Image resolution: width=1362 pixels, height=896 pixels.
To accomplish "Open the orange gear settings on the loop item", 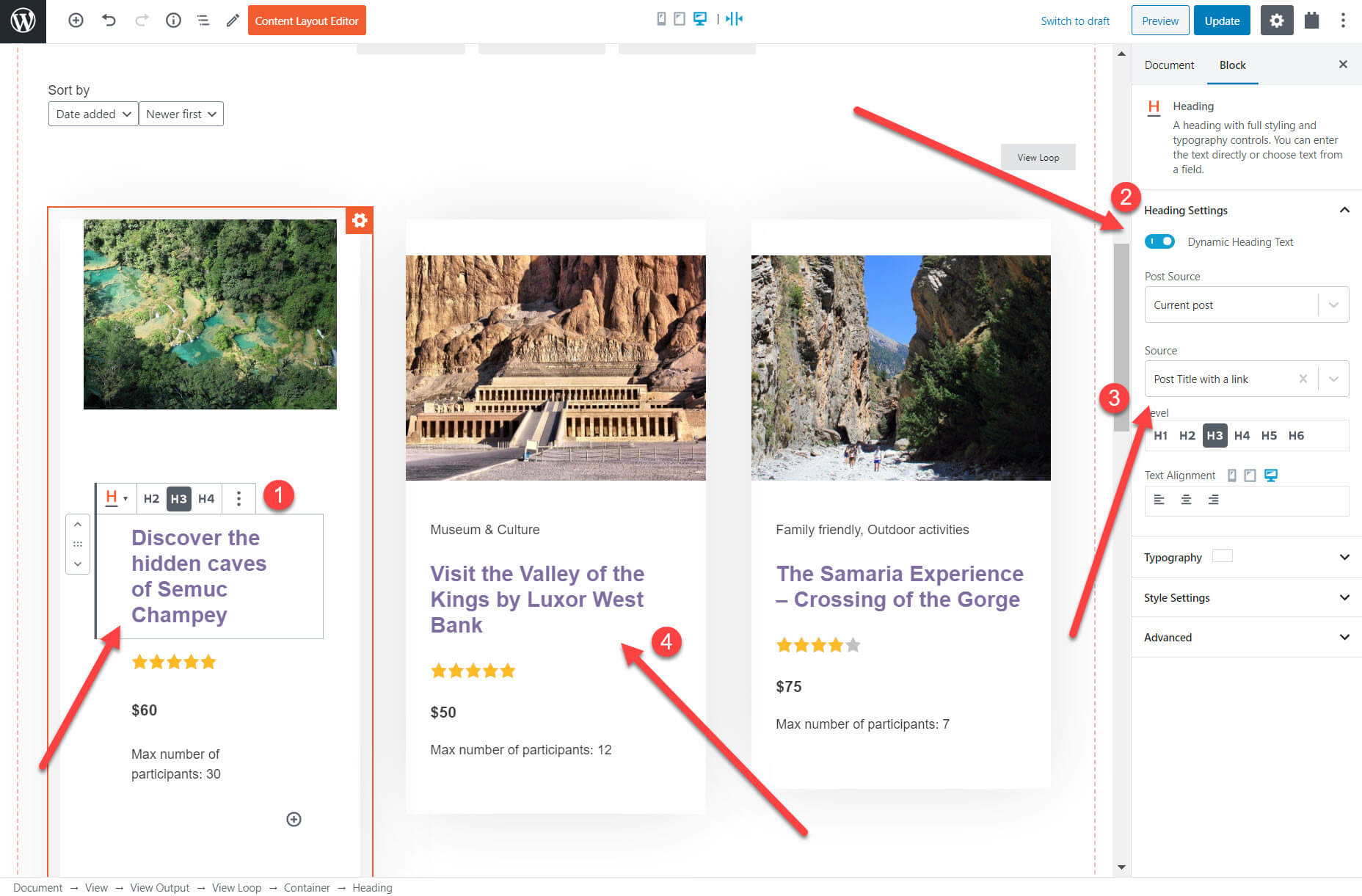I will pos(360,220).
